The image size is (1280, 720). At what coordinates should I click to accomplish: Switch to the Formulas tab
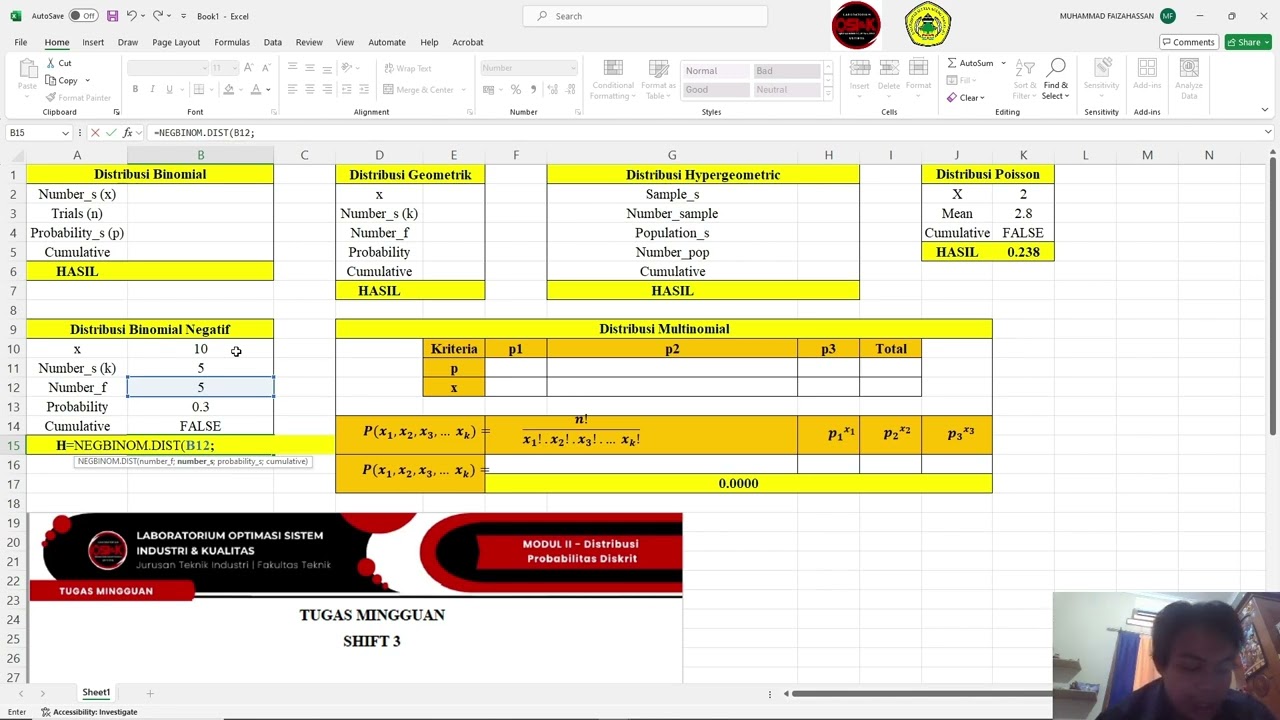click(x=232, y=42)
